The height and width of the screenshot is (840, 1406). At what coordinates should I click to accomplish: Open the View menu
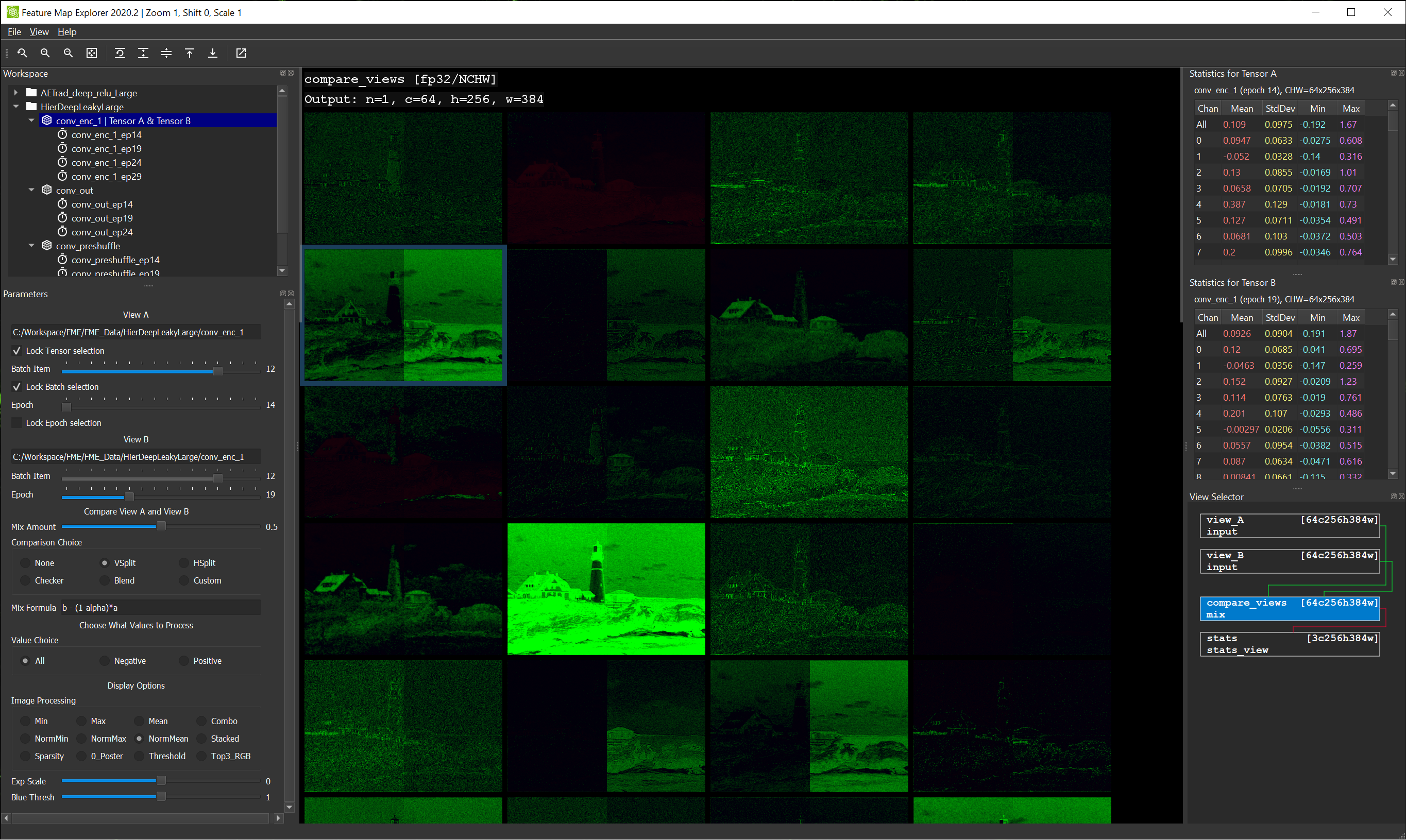(39, 32)
